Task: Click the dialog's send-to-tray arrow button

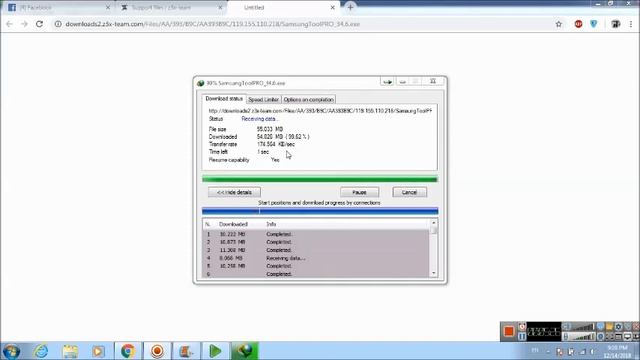Action: click(387, 82)
